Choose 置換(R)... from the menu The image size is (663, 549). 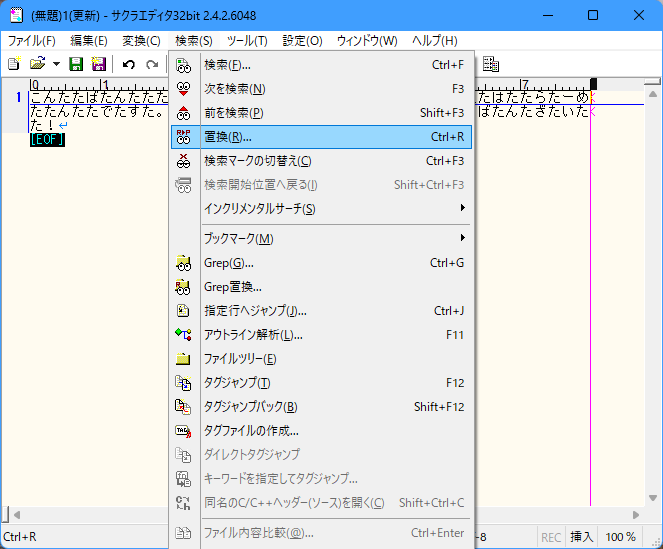click(321, 137)
